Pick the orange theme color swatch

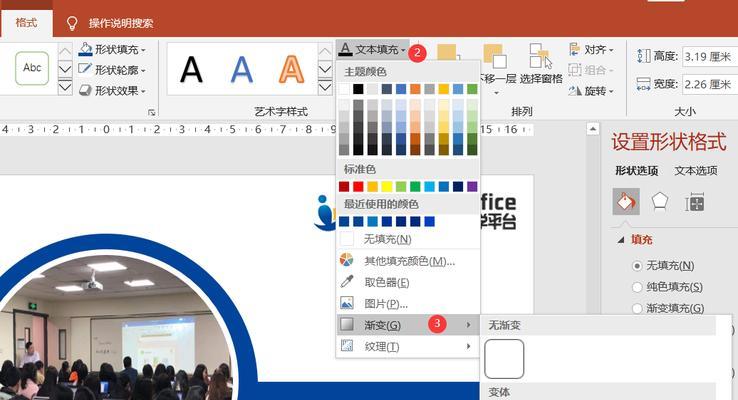click(415, 89)
